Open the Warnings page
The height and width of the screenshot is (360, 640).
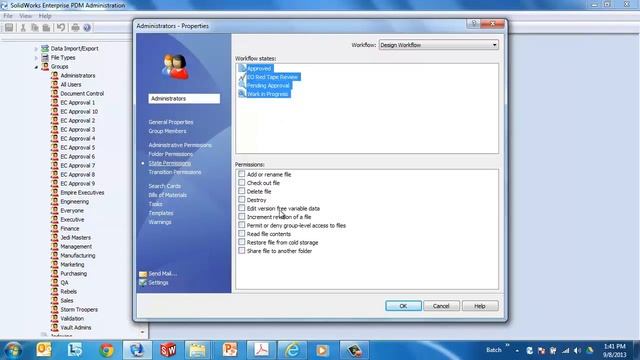click(160, 222)
